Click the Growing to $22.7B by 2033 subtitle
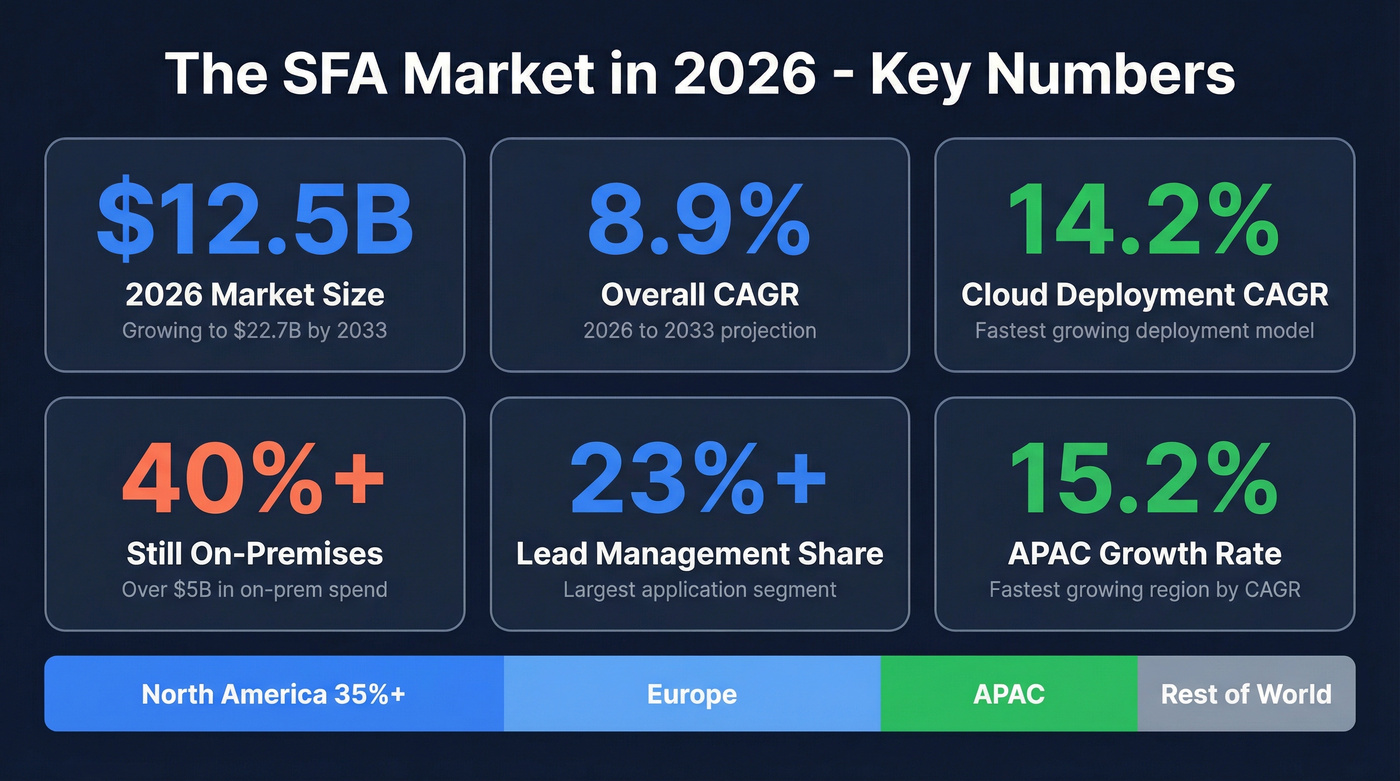 point(254,331)
